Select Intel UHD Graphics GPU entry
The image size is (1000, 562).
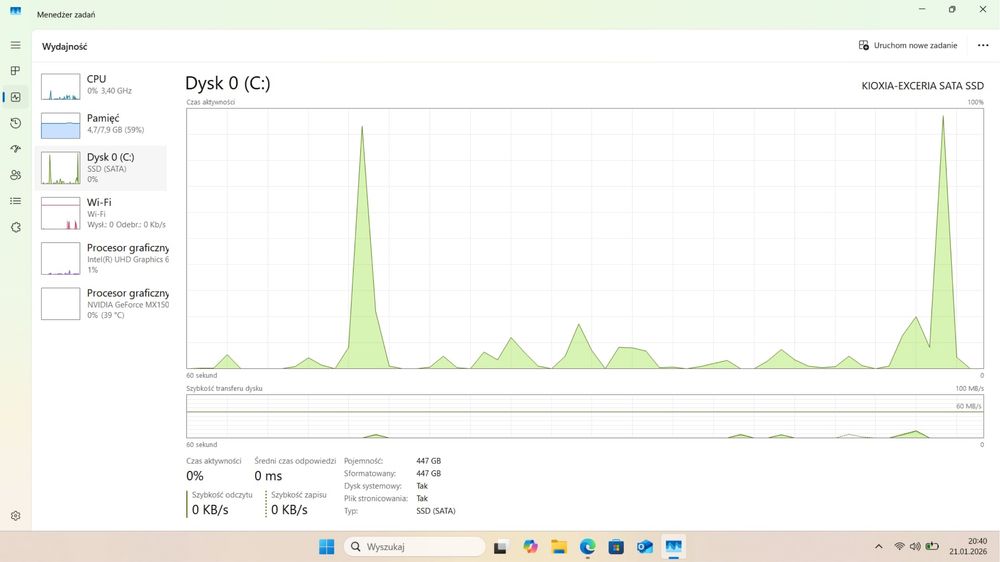click(102, 258)
